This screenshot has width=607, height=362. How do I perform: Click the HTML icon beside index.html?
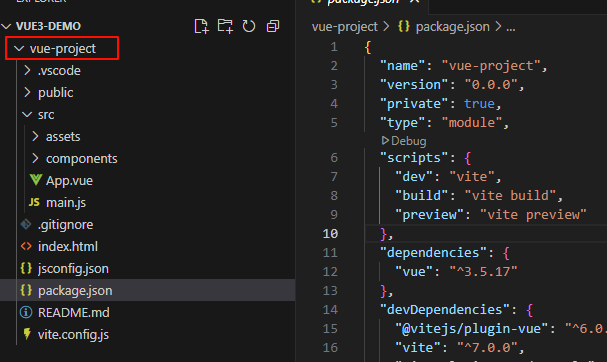[26, 246]
